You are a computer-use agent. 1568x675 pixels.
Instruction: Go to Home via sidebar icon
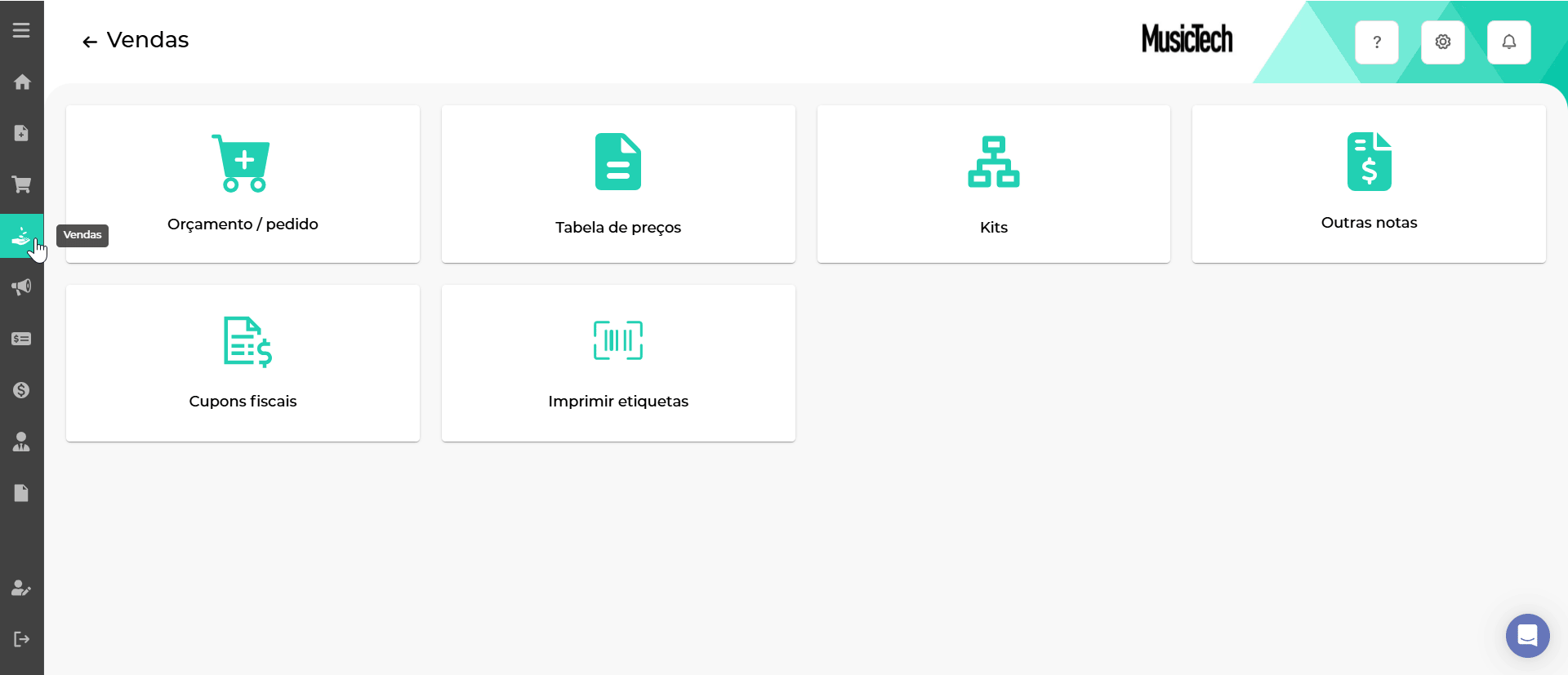click(22, 82)
